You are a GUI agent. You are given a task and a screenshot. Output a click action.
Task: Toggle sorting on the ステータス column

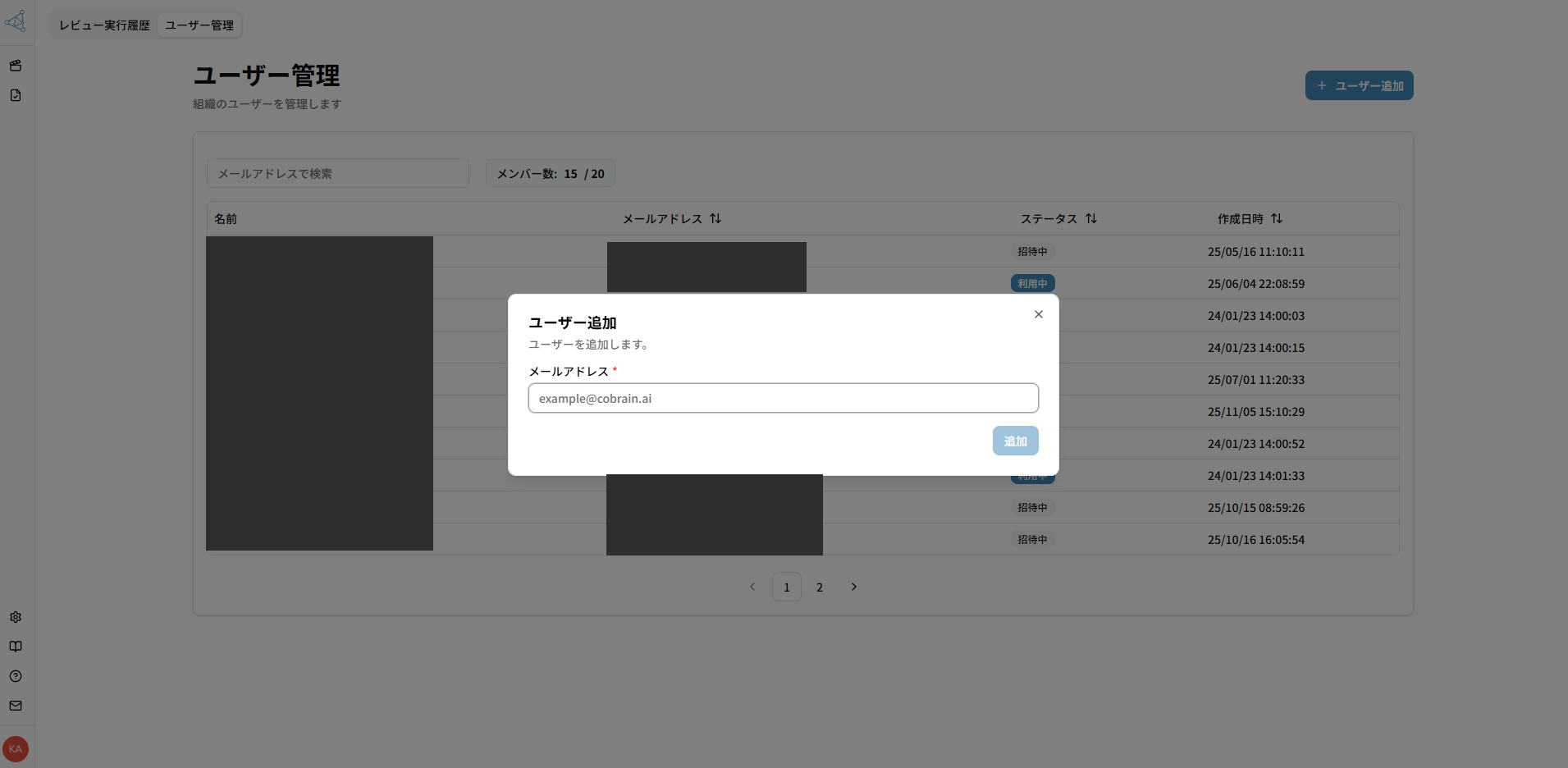pos(1092,218)
